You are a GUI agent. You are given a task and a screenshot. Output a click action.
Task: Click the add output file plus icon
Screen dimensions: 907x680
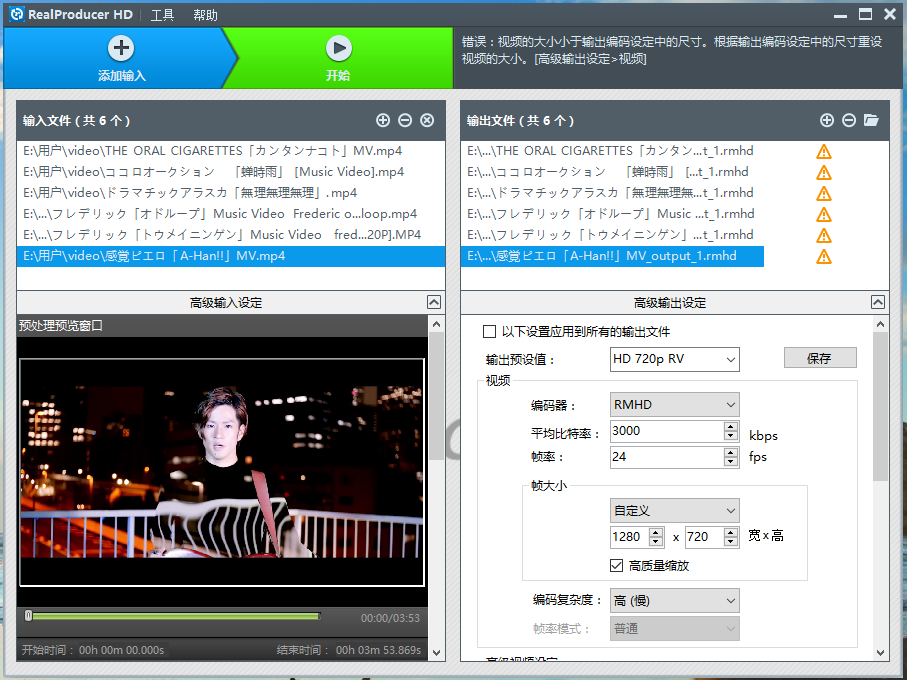(x=827, y=120)
